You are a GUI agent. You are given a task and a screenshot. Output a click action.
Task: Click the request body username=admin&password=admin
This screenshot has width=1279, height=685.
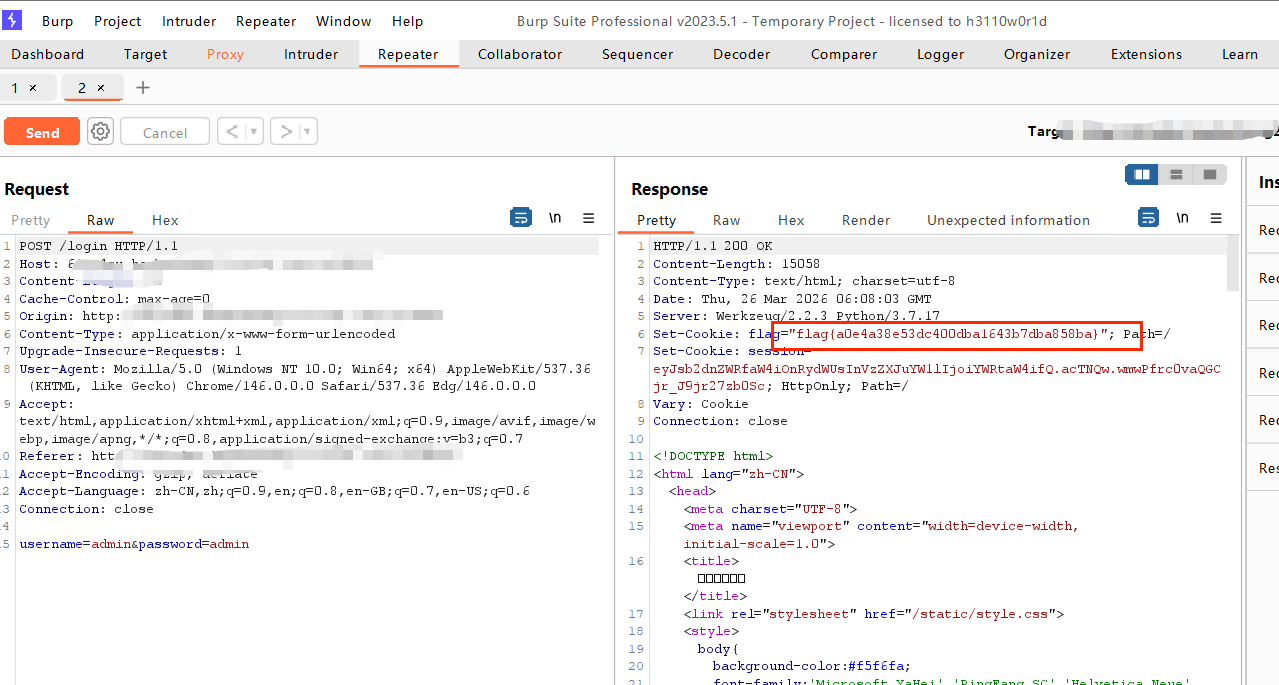134,544
